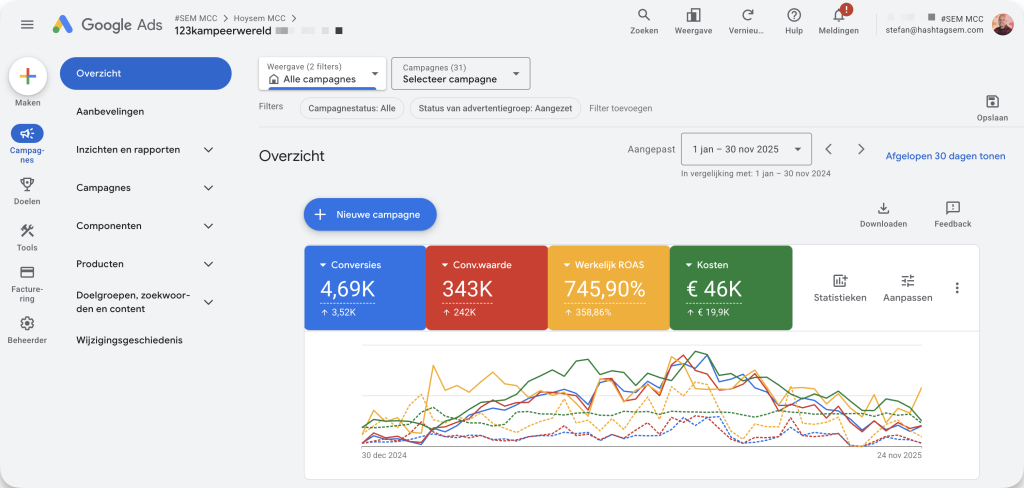Viewport: 1024px width, 488px height.
Task: Click the Vernieuwen refresh icon
Action: pos(747,15)
